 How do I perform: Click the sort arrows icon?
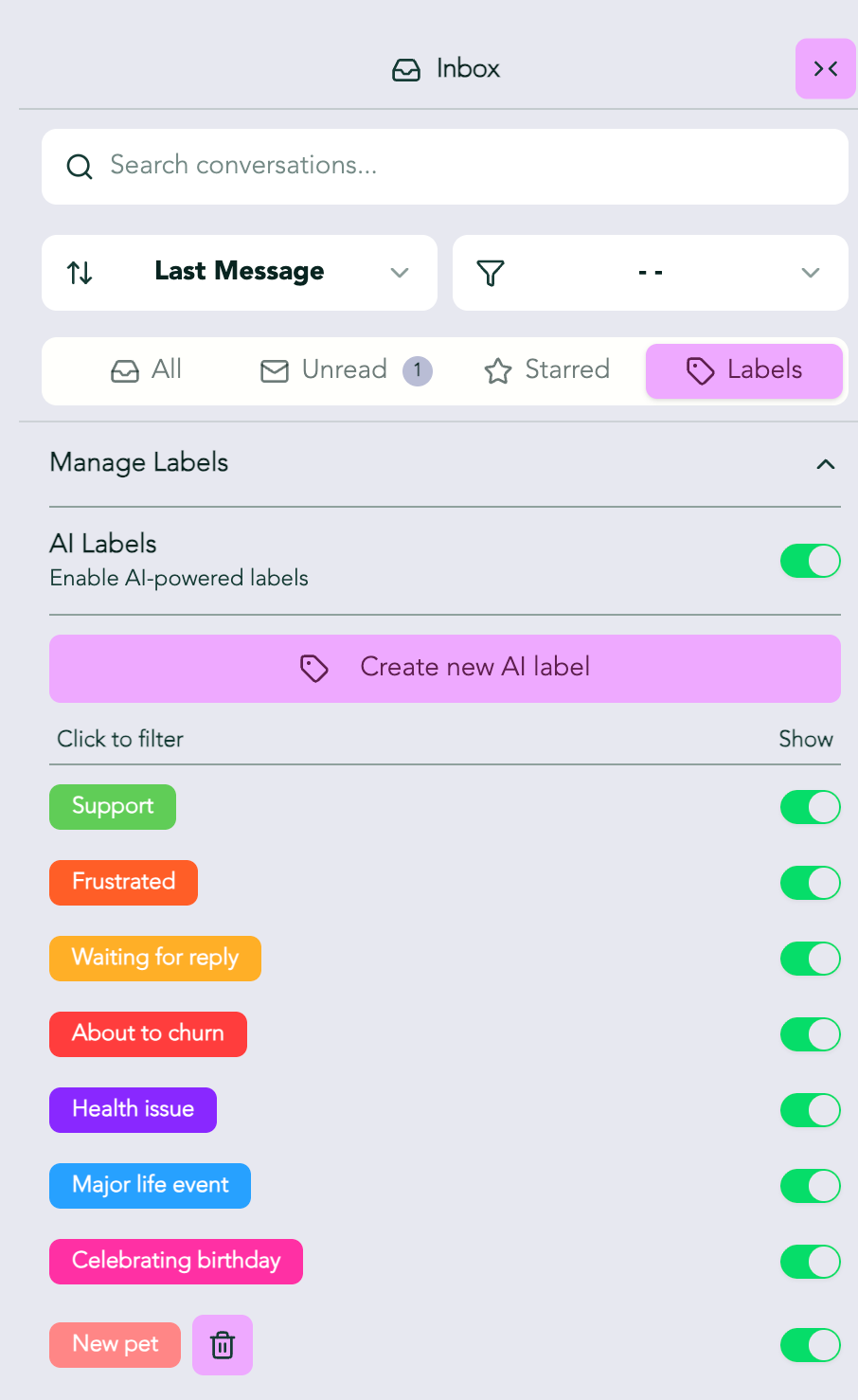pos(80,273)
